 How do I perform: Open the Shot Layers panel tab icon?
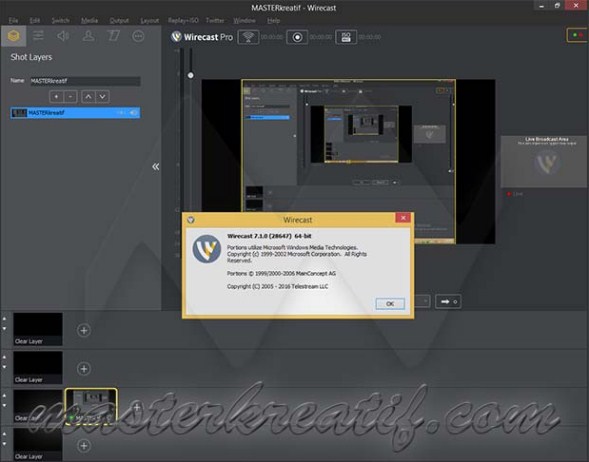click(x=14, y=36)
